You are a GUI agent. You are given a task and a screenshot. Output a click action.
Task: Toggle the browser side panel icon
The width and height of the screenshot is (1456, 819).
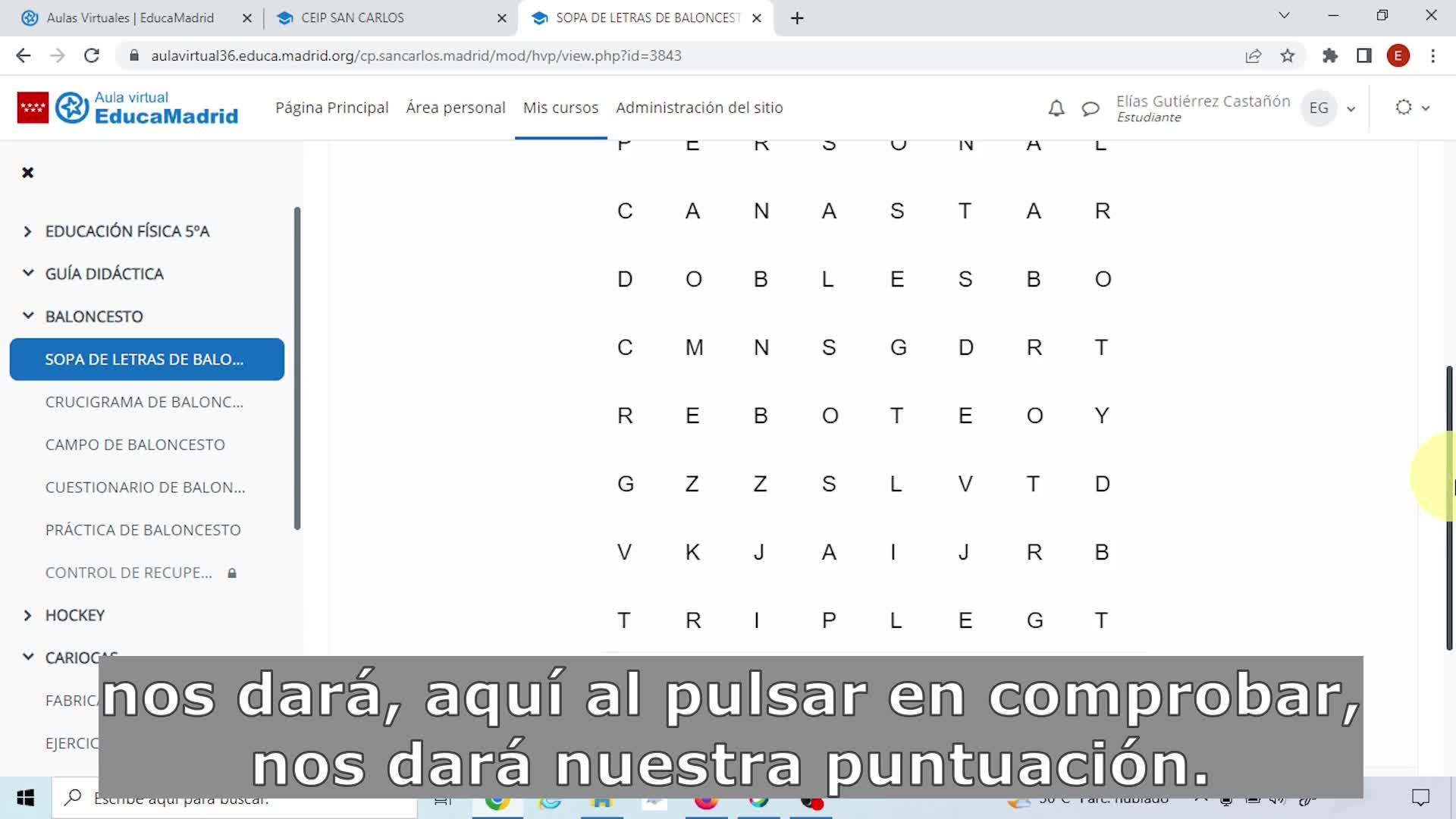click(1364, 55)
